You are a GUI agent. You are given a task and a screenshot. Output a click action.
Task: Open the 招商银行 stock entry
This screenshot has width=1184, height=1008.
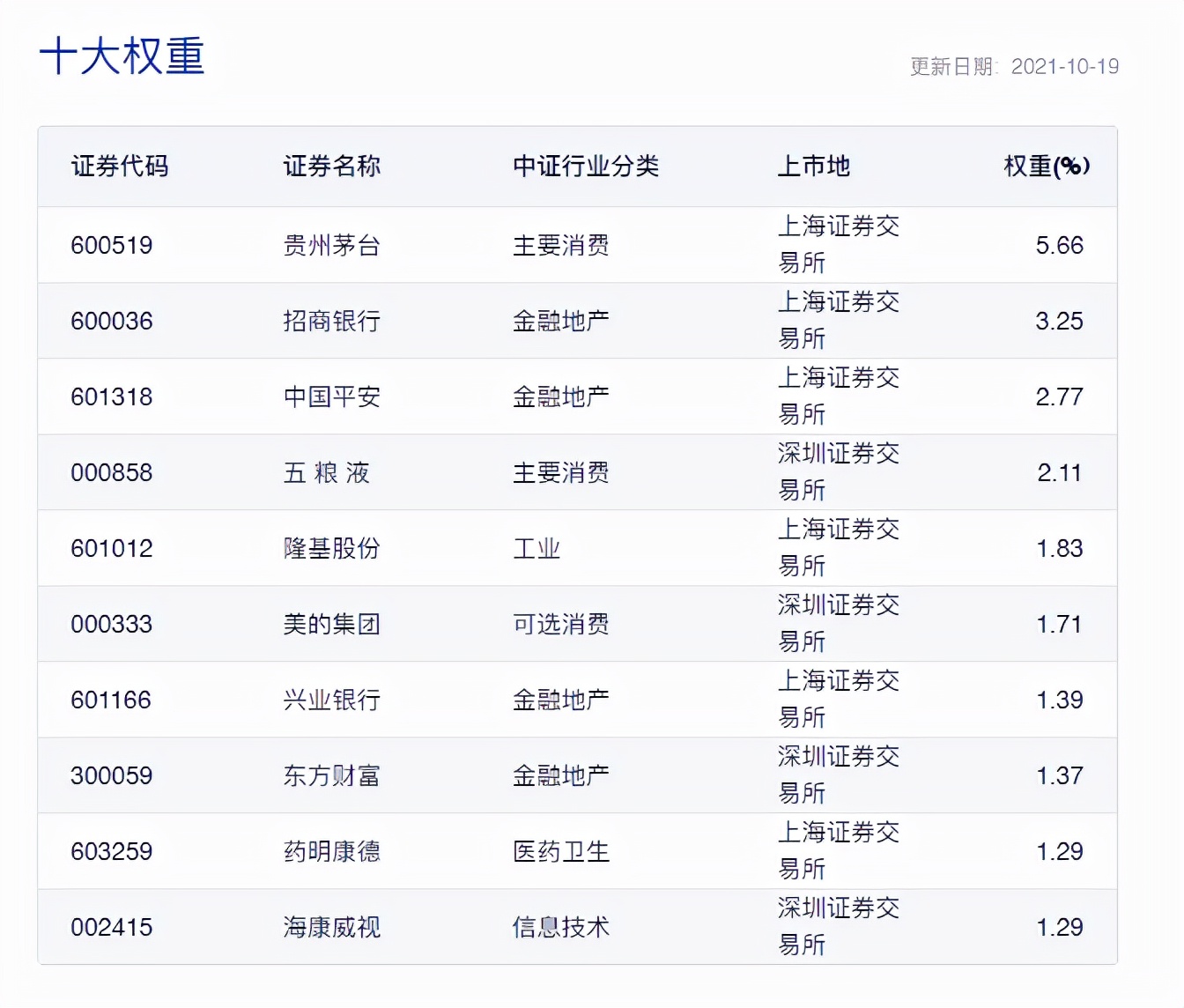point(330,321)
